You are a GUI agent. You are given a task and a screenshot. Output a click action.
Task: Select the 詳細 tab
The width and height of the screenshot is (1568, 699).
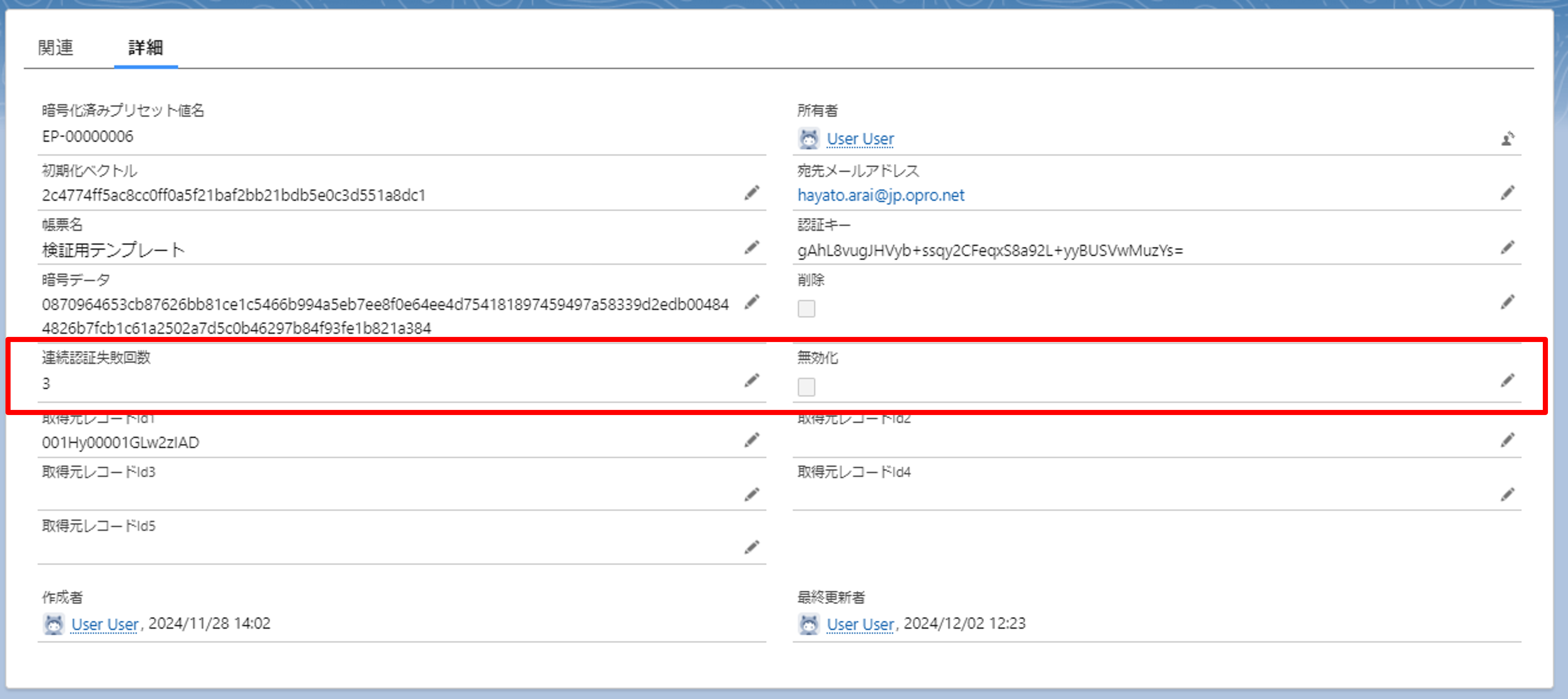point(146,47)
